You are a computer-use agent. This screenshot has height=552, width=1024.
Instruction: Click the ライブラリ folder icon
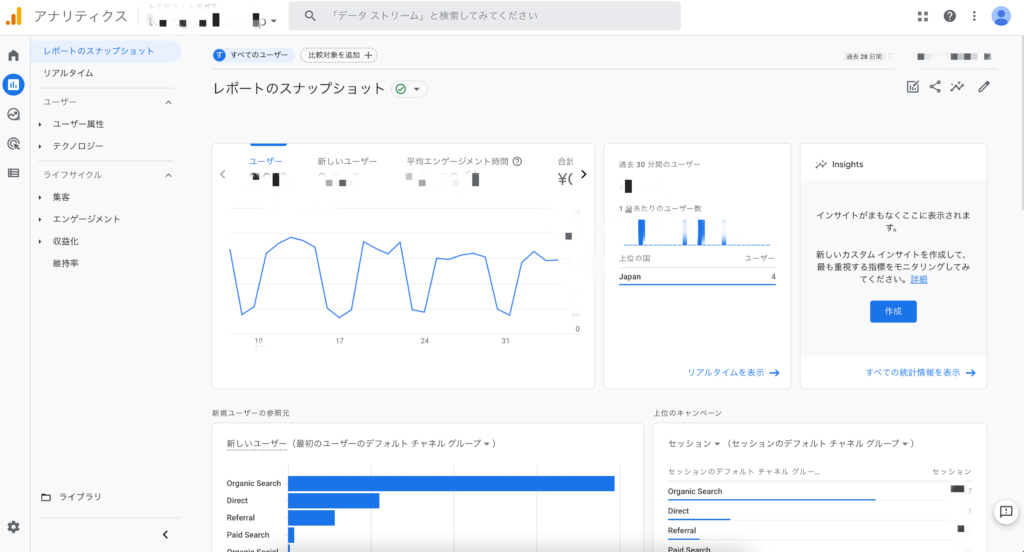(46, 497)
